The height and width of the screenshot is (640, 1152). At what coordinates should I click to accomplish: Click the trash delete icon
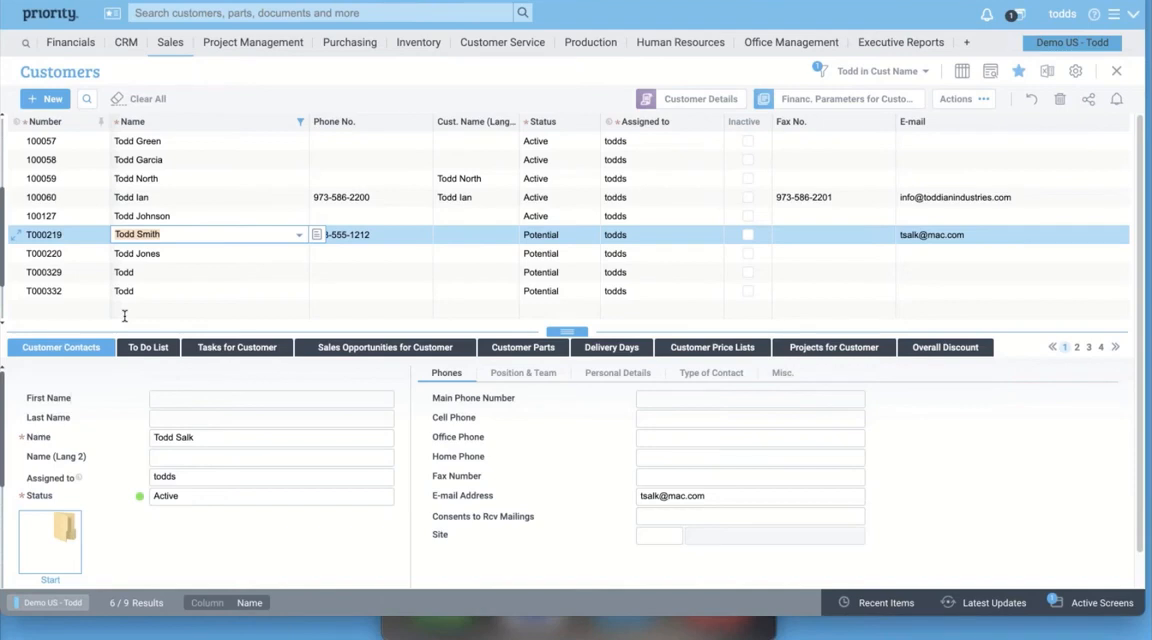1059,99
